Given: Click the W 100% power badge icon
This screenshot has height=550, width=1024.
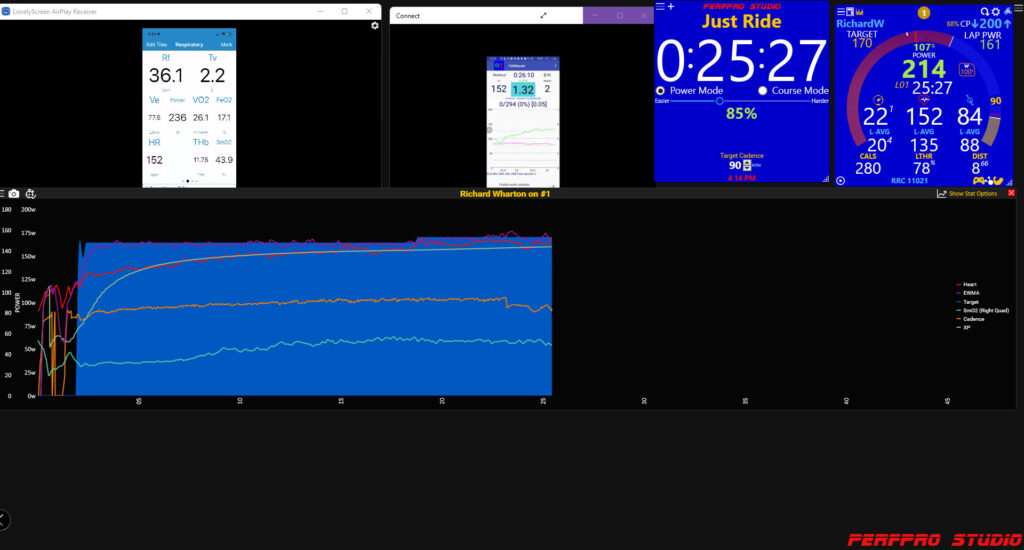Looking at the screenshot, I should click(967, 69).
